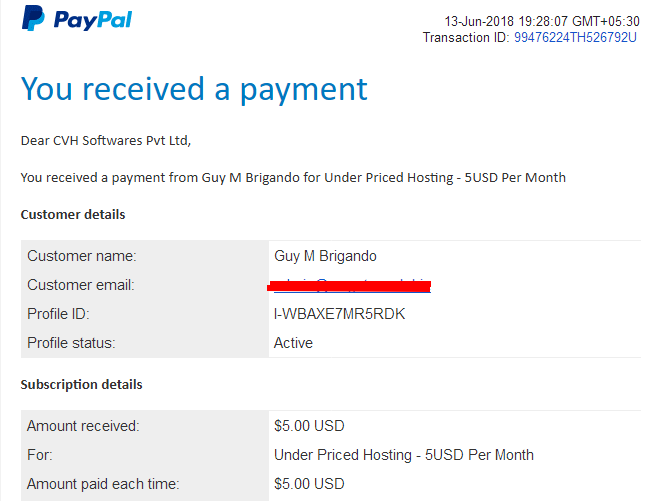This screenshot has height=501, width=654.
Task: Click the 'Profile status:' label
Action: pyautogui.click(x=71, y=343)
